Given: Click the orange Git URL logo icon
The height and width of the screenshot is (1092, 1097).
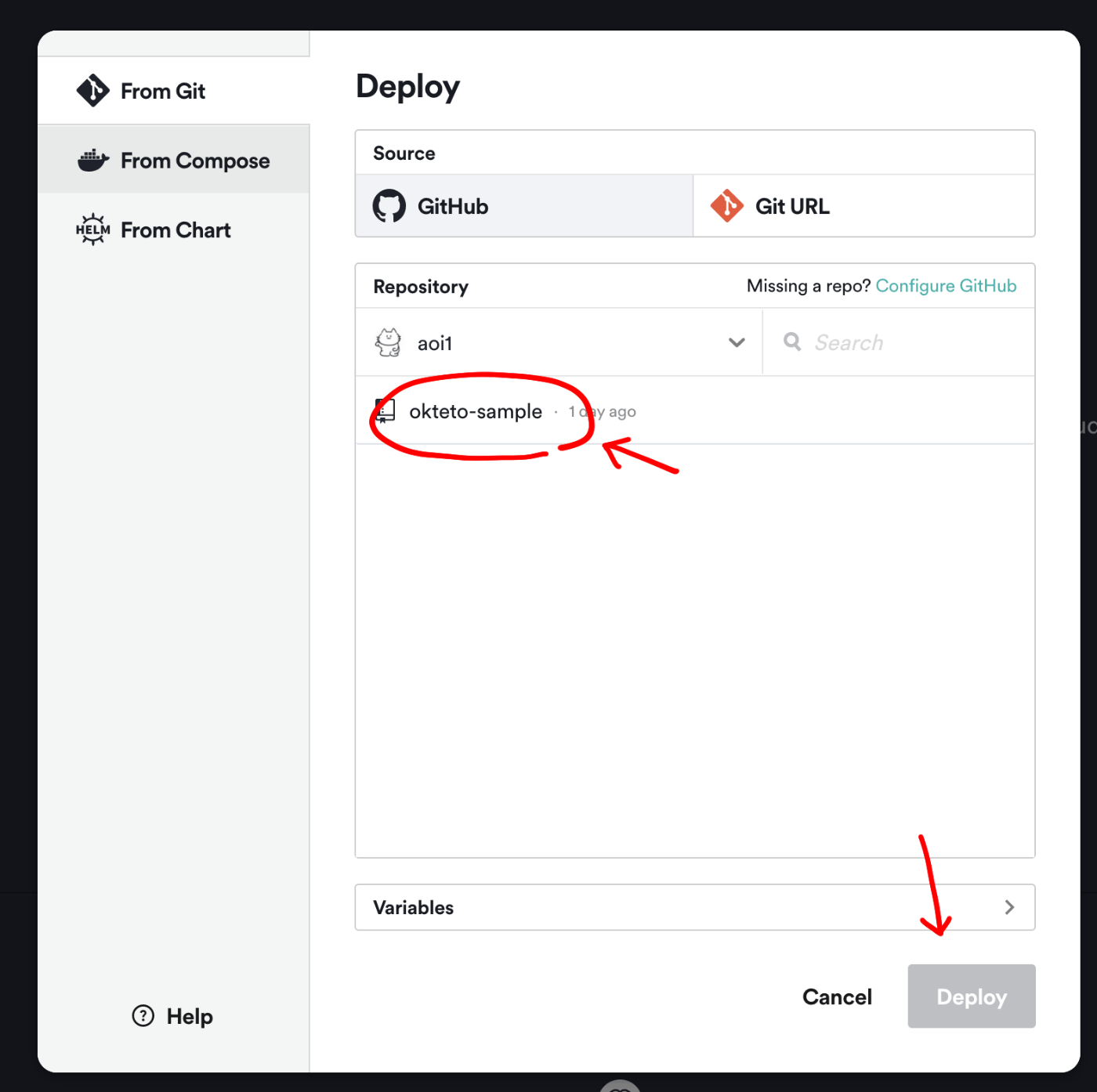Looking at the screenshot, I should point(727,206).
